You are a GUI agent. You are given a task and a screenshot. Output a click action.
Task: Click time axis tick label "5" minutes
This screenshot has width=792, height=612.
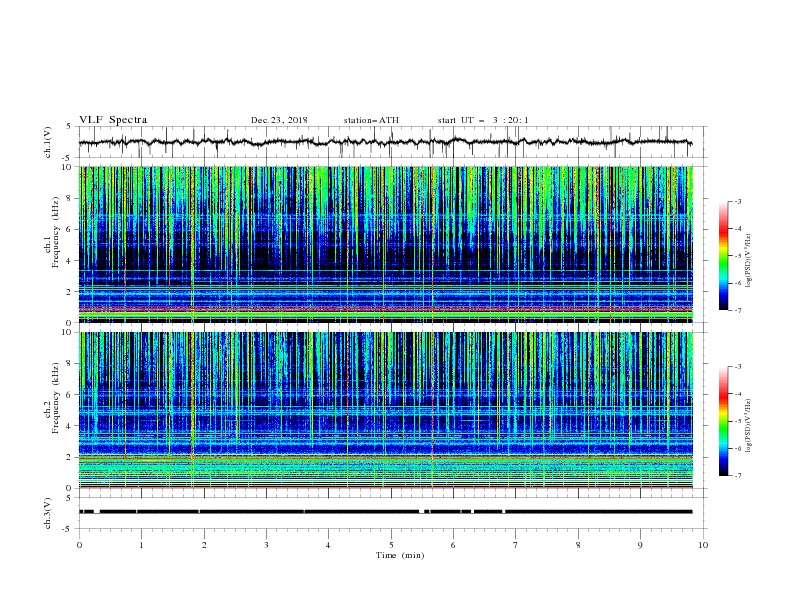click(391, 545)
